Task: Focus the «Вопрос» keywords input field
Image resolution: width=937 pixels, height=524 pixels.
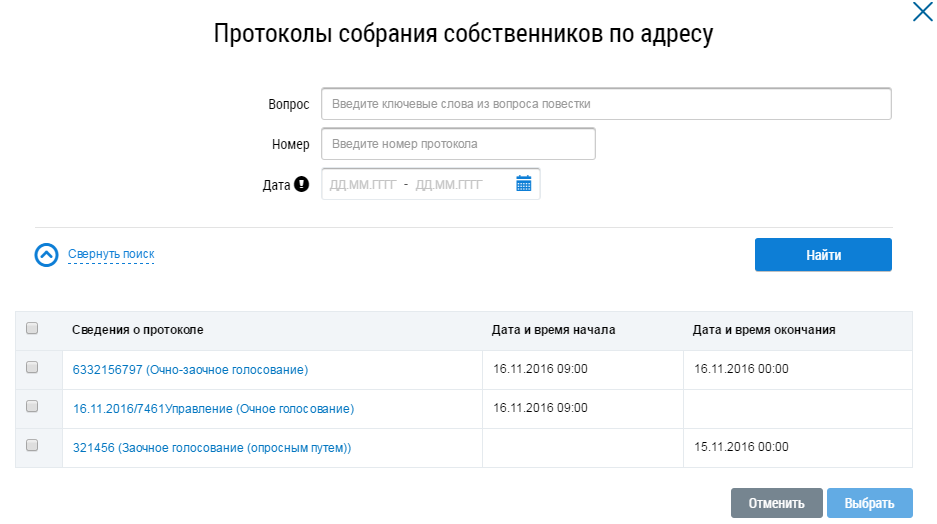Action: tap(605, 104)
